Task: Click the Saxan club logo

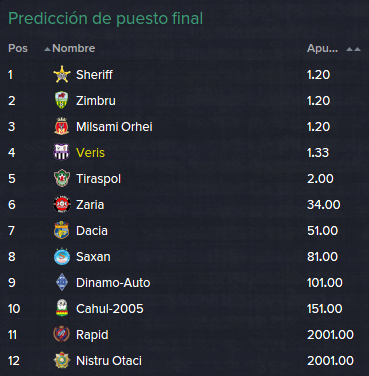Action: [x=62, y=256]
